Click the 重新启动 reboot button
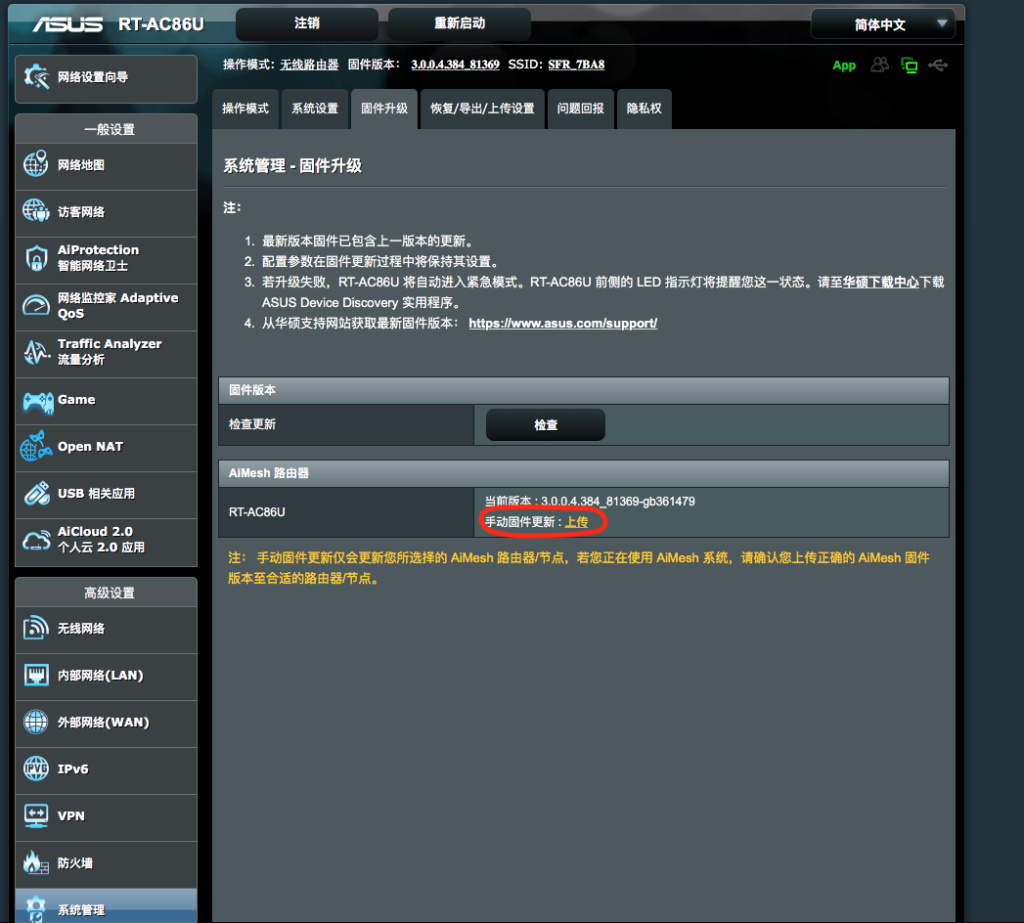 pyautogui.click(x=459, y=24)
